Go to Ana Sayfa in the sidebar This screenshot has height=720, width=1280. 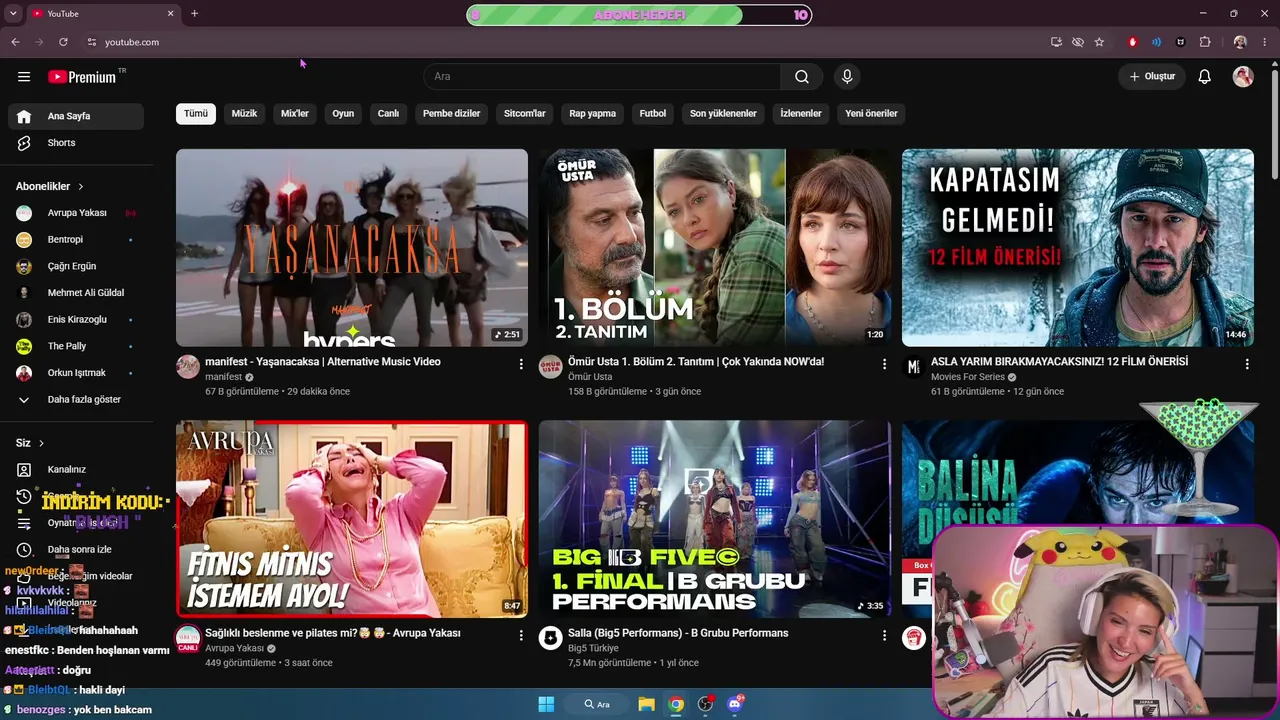pyautogui.click(x=76, y=116)
